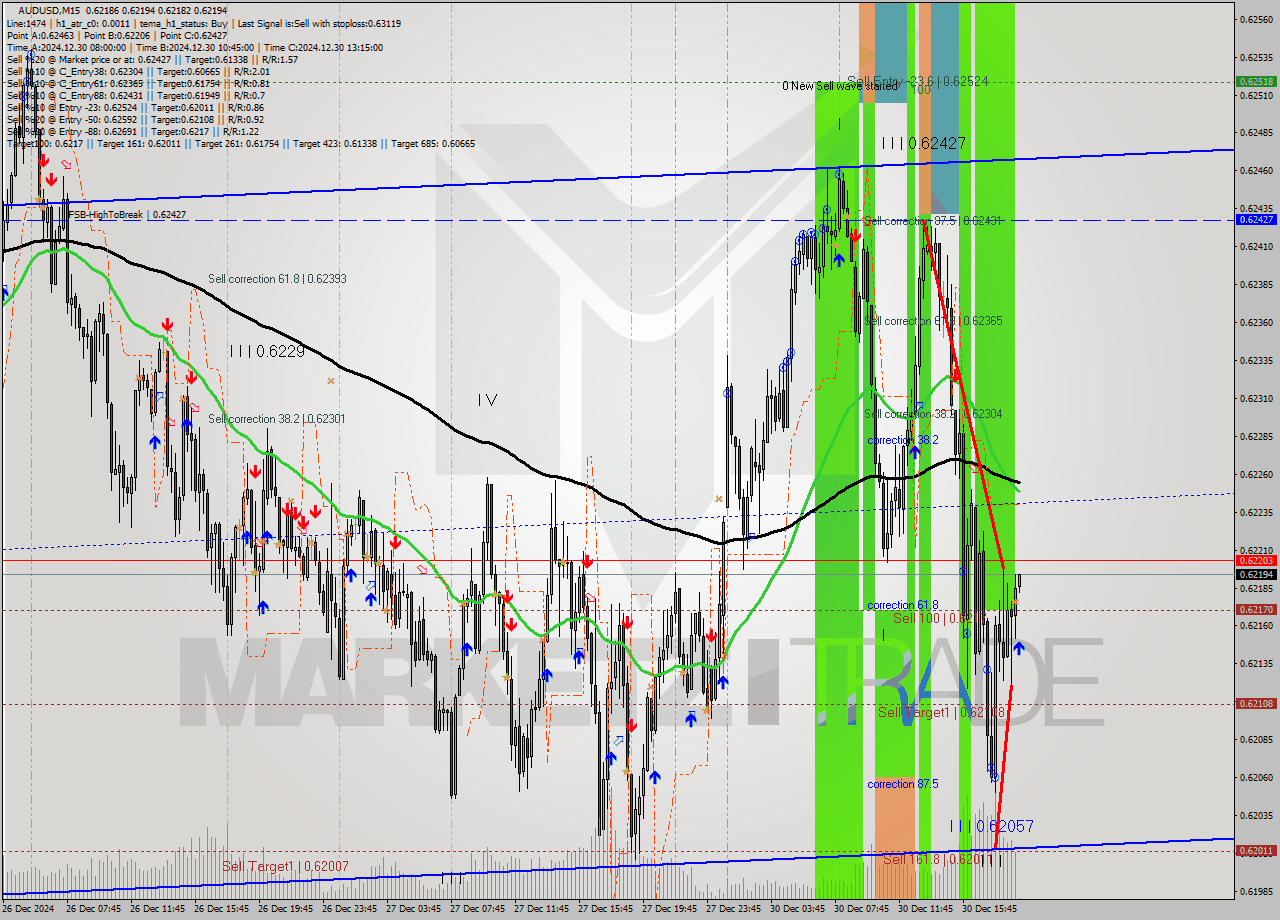Click the '27 Dec 23:45' time label
Image resolution: width=1280 pixels, height=920 pixels.
733,909
